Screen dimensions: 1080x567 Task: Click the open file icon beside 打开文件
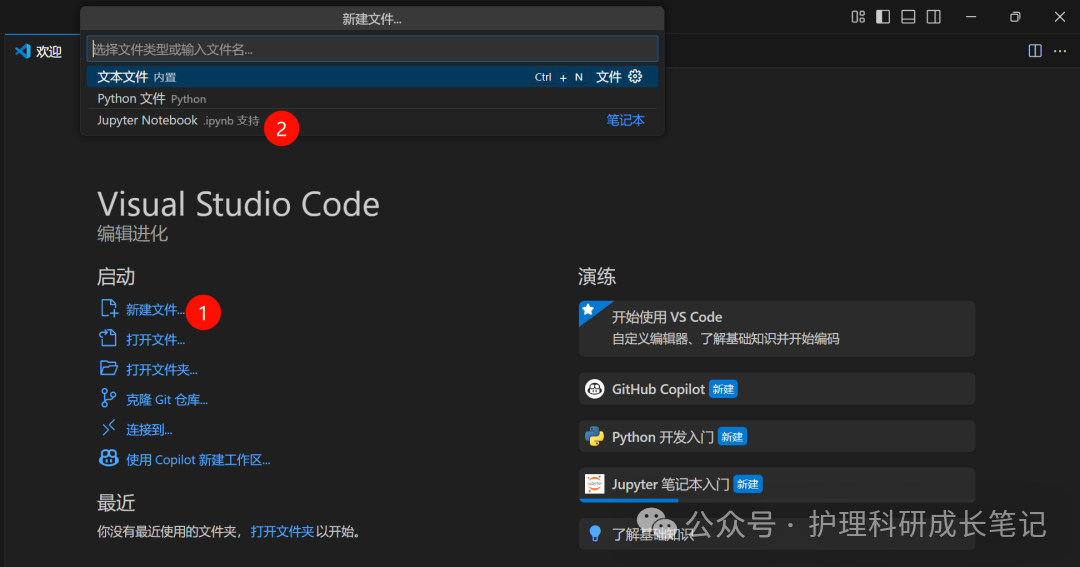click(x=108, y=338)
